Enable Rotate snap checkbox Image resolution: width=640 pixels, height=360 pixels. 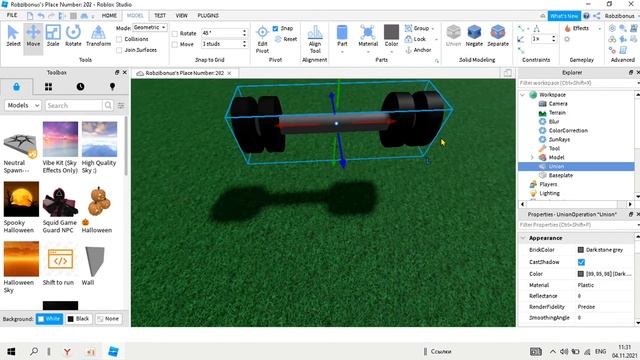click(175, 33)
